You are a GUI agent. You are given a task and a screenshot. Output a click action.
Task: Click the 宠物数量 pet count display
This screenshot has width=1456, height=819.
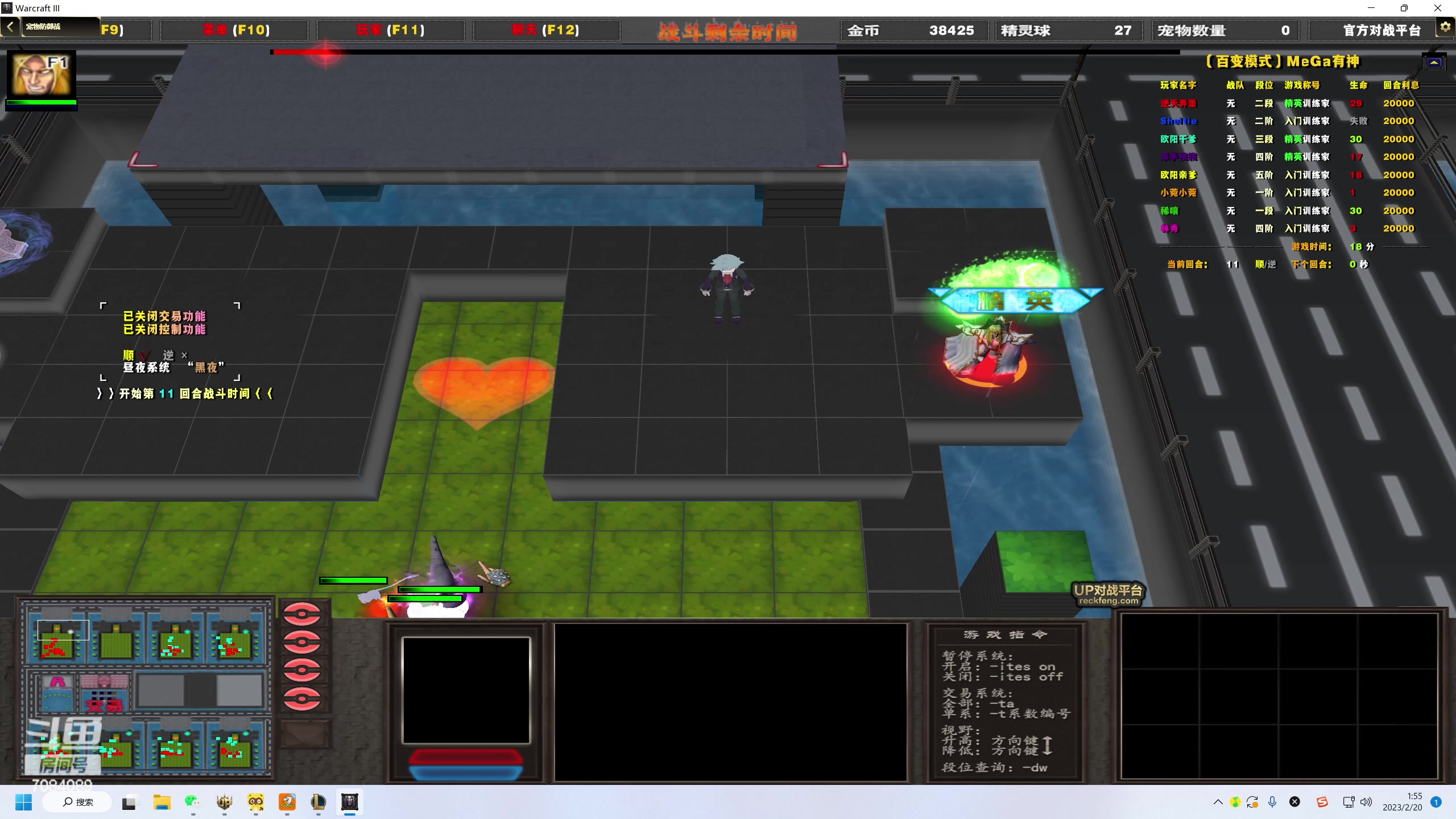pos(1225,30)
